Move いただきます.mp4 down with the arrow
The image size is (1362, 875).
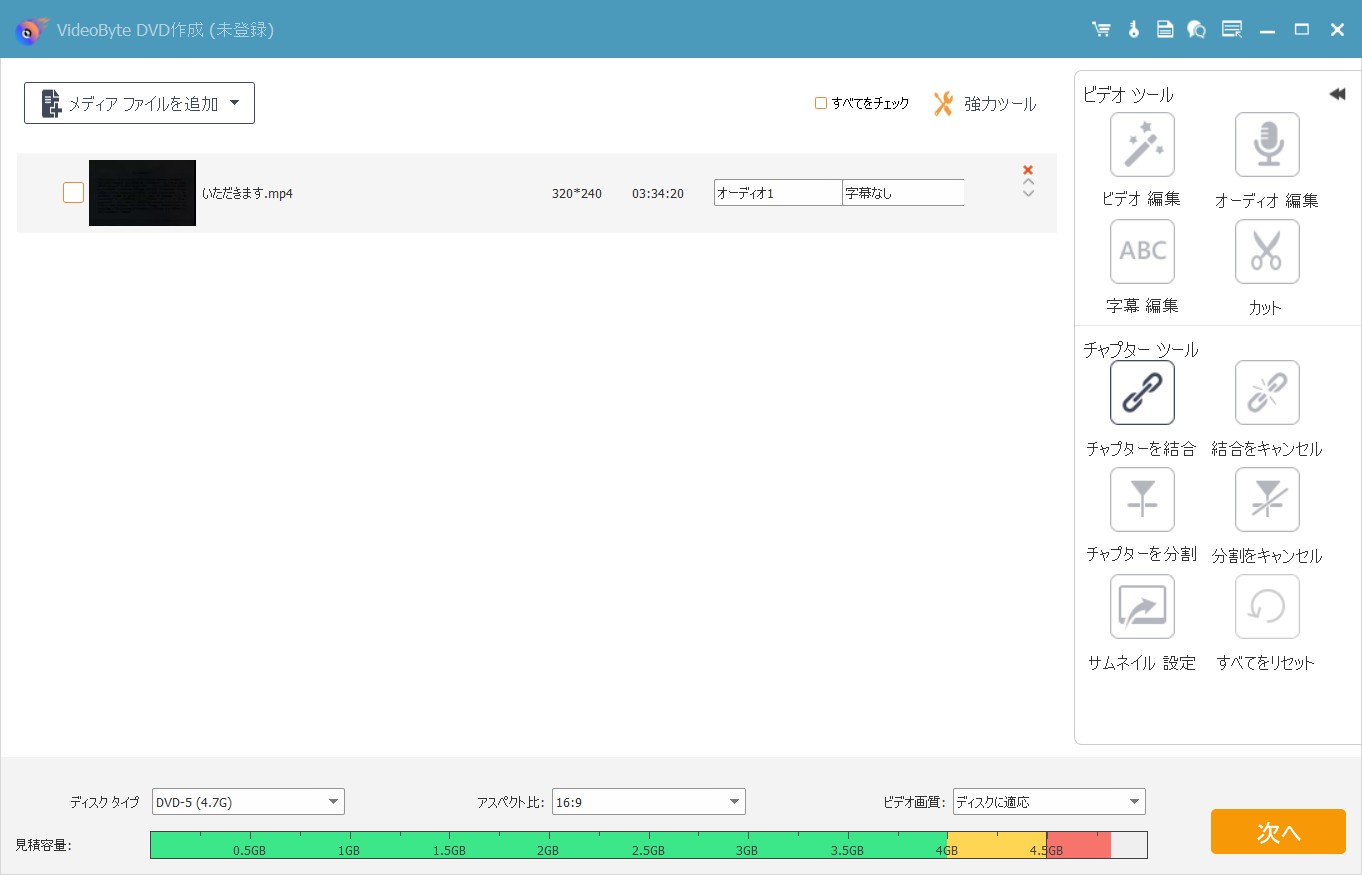point(1028,193)
